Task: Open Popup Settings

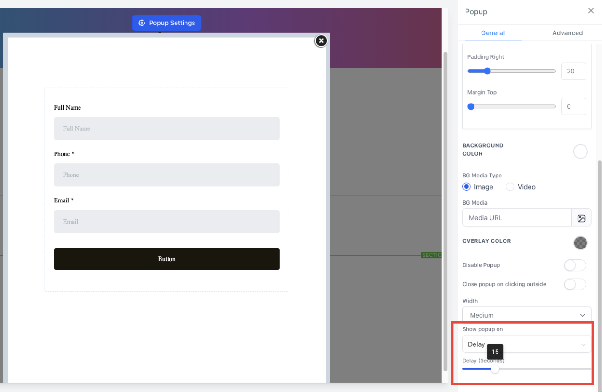Action: pyautogui.click(x=167, y=23)
